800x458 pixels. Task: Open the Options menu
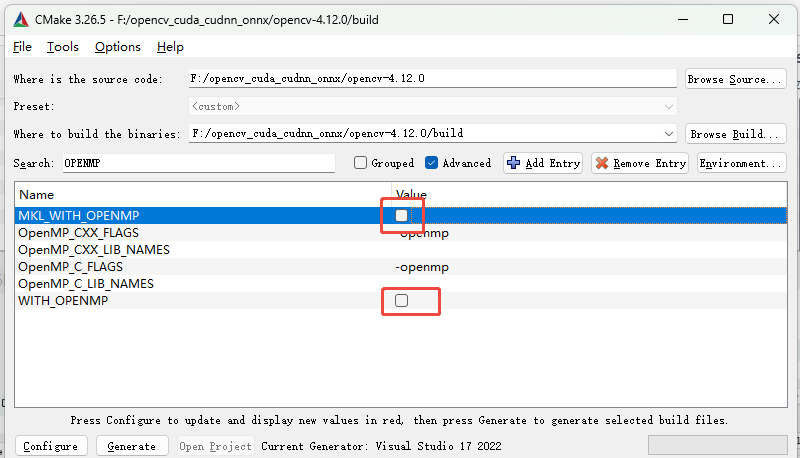tap(118, 47)
